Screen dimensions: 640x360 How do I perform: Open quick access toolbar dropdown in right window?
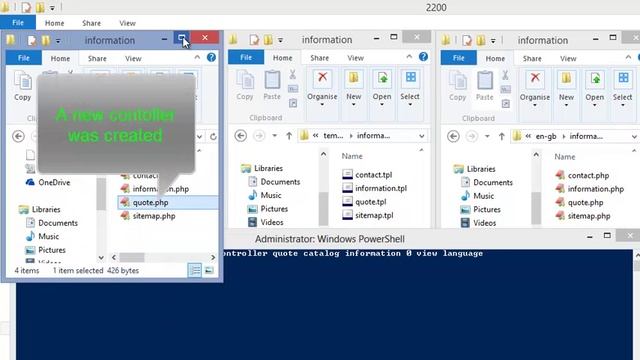(493, 41)
